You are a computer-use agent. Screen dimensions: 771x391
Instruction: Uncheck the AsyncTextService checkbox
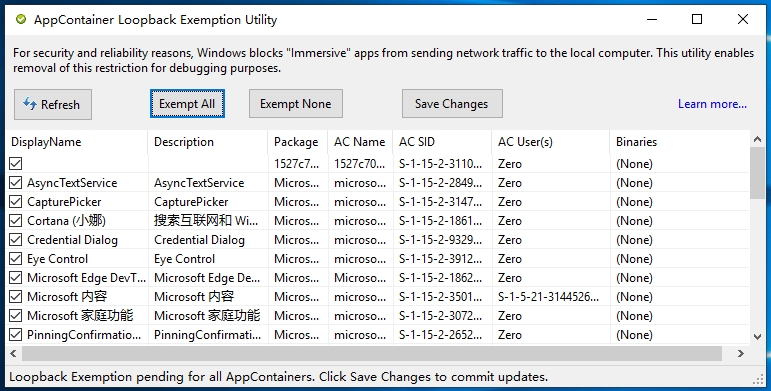(16, 183)
